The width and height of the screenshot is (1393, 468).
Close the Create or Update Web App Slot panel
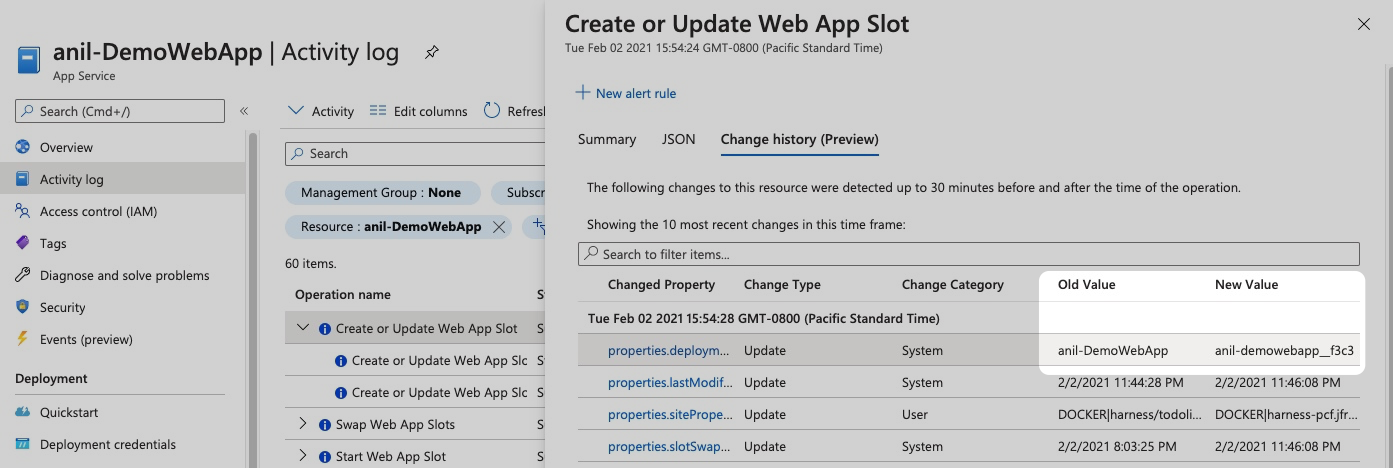pyautogui.click(x=1364, y=24)
